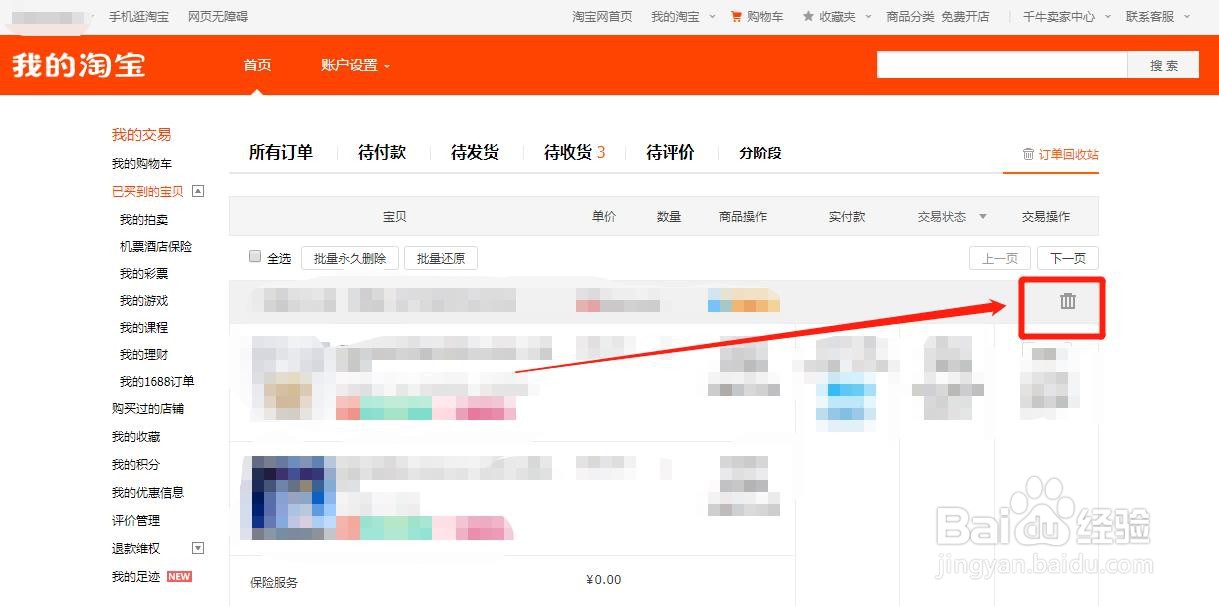This screenshot has width=1219, height=606.
Task: Open 我的游戏 in the sidebar
Action: (x=144, y=300)
